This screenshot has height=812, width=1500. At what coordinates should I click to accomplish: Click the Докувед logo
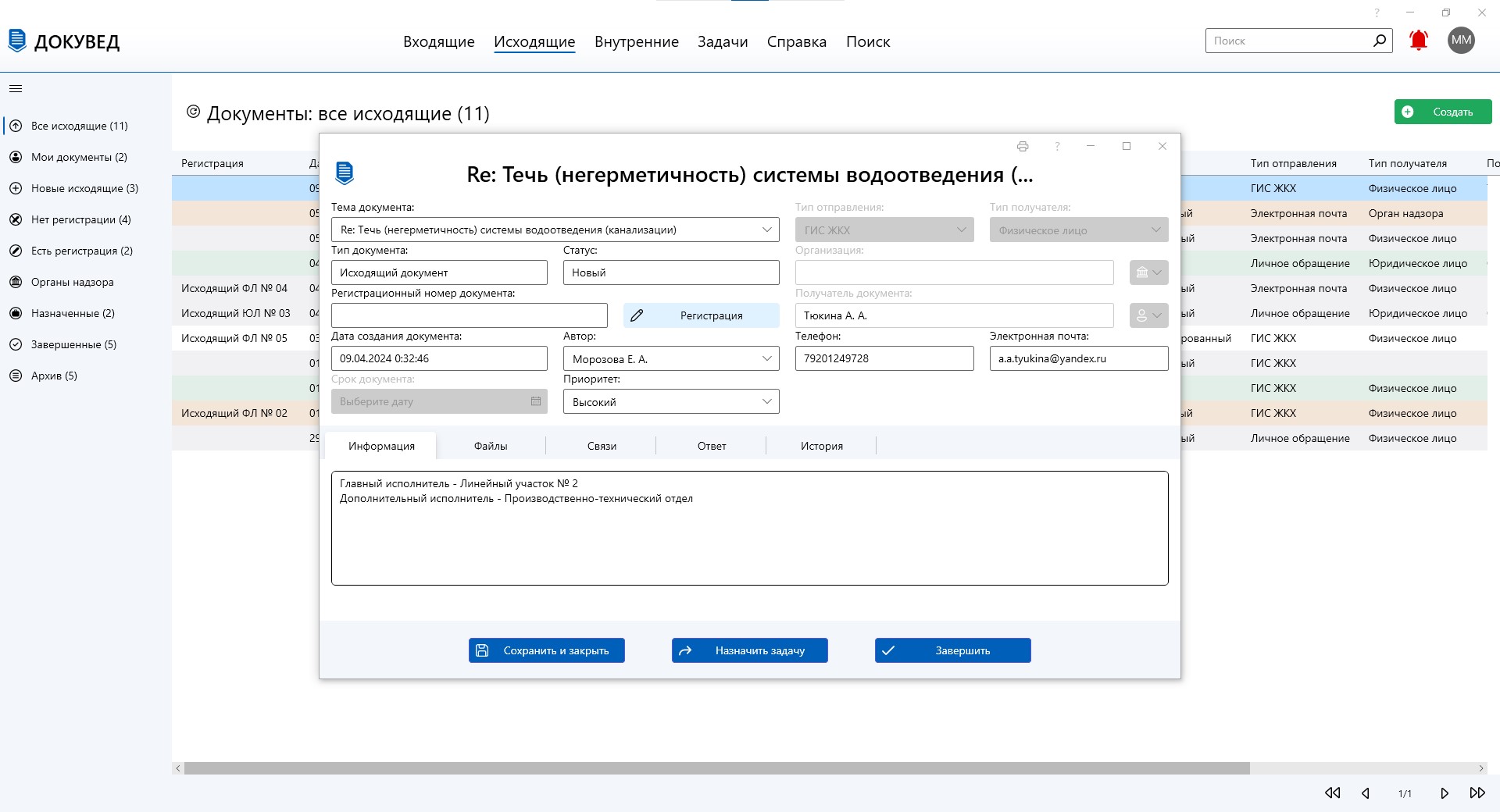click(x=64, y=41)
